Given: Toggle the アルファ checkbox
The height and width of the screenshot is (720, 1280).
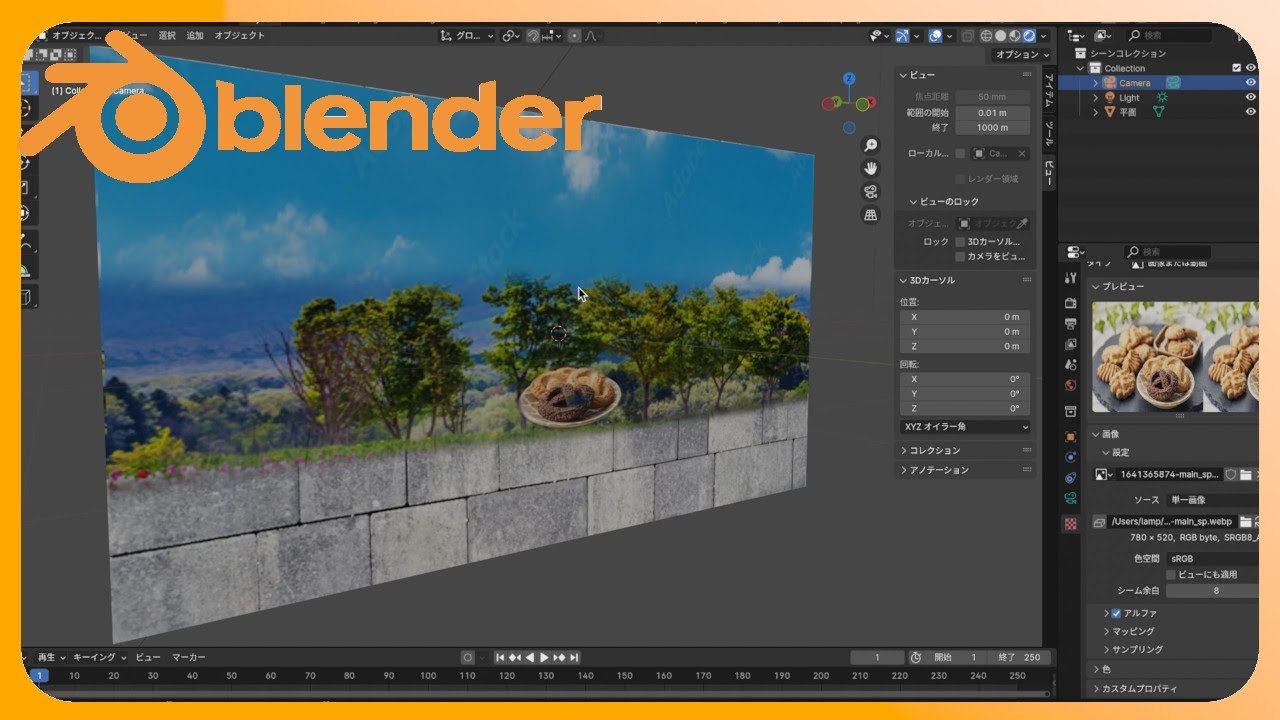Looking at the screenshot, I should pyautogui.click(x=1118, y=613).
